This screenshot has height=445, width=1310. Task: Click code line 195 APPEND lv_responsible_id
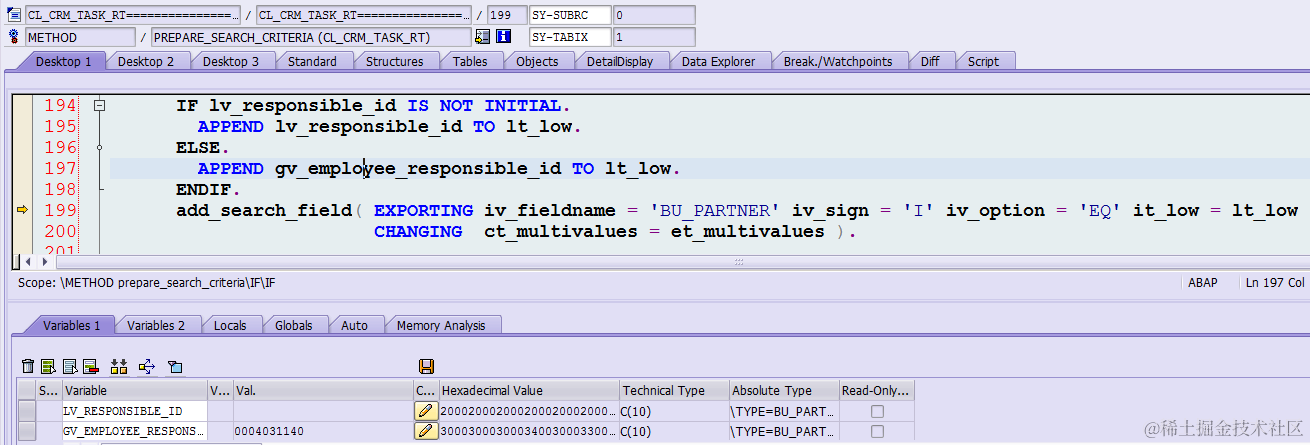point(389,126)
